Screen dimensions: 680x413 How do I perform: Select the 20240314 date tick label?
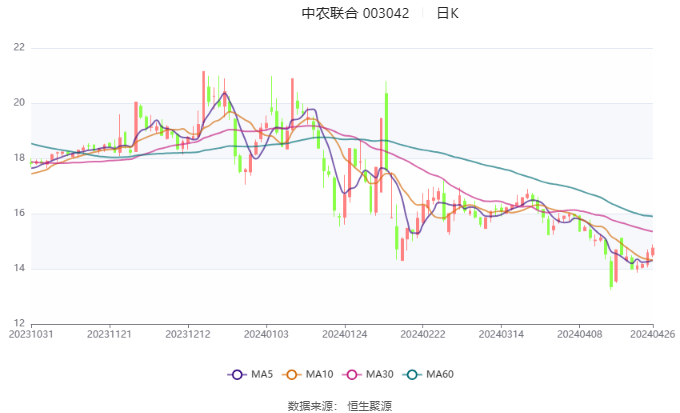coord(499,332)
